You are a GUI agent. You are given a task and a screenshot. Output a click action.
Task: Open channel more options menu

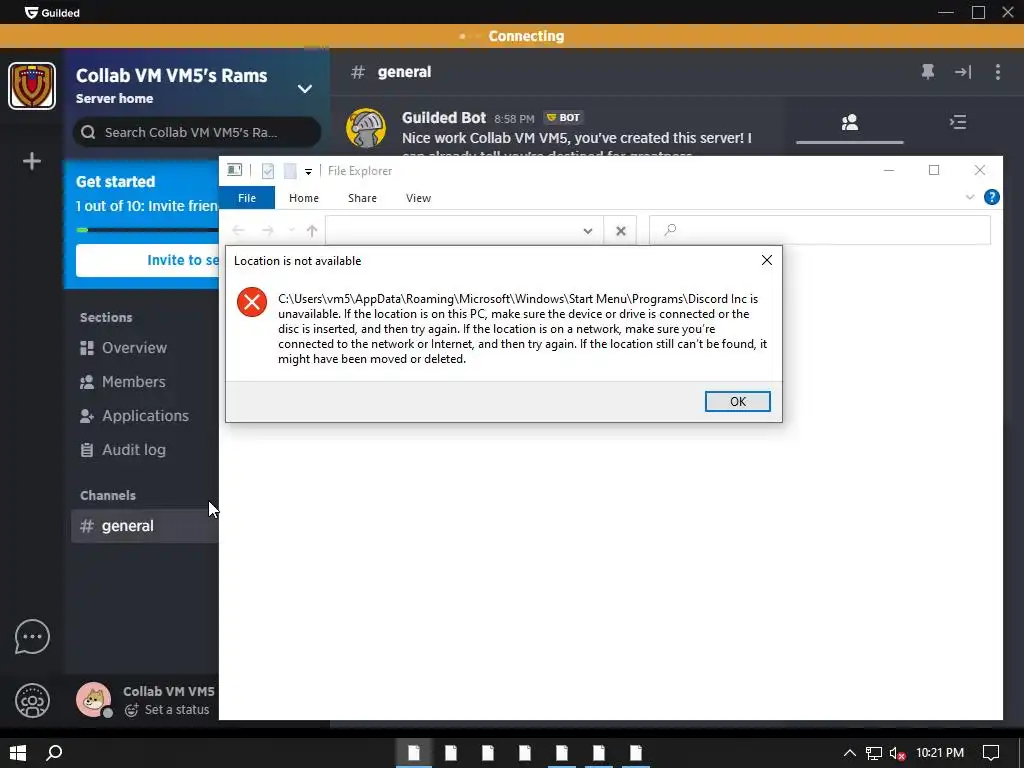point(997,72)
